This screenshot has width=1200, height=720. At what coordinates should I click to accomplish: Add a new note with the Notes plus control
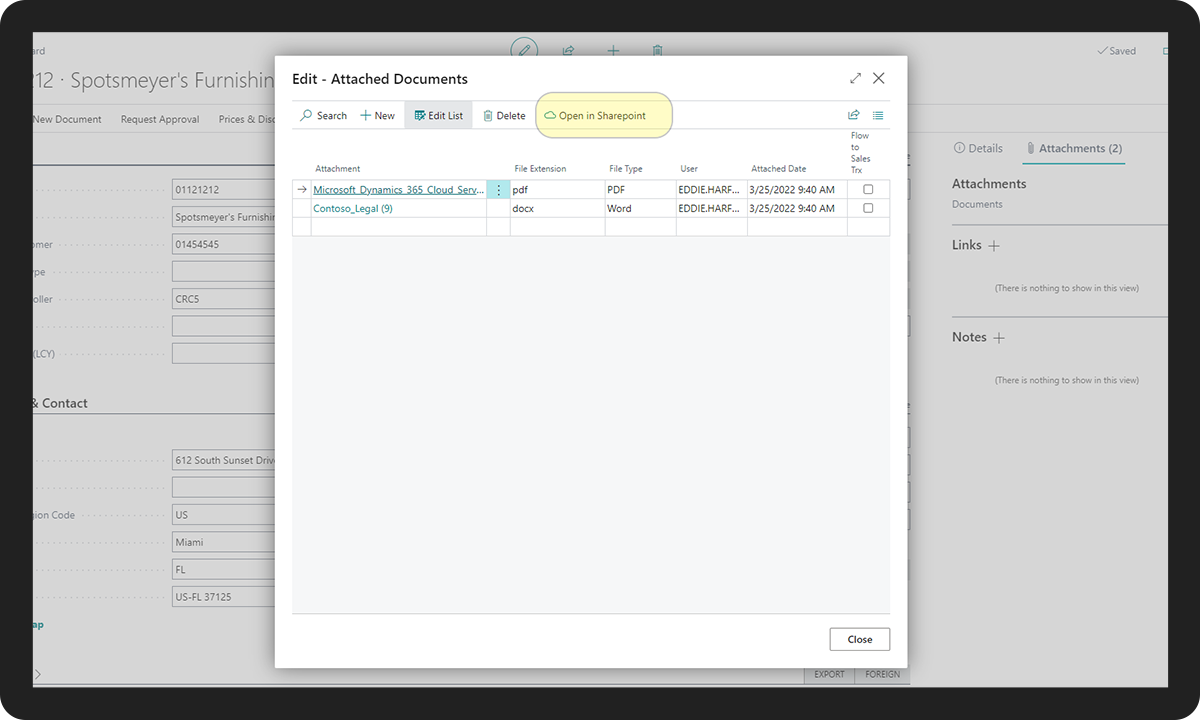click(x=1000, y=337)
